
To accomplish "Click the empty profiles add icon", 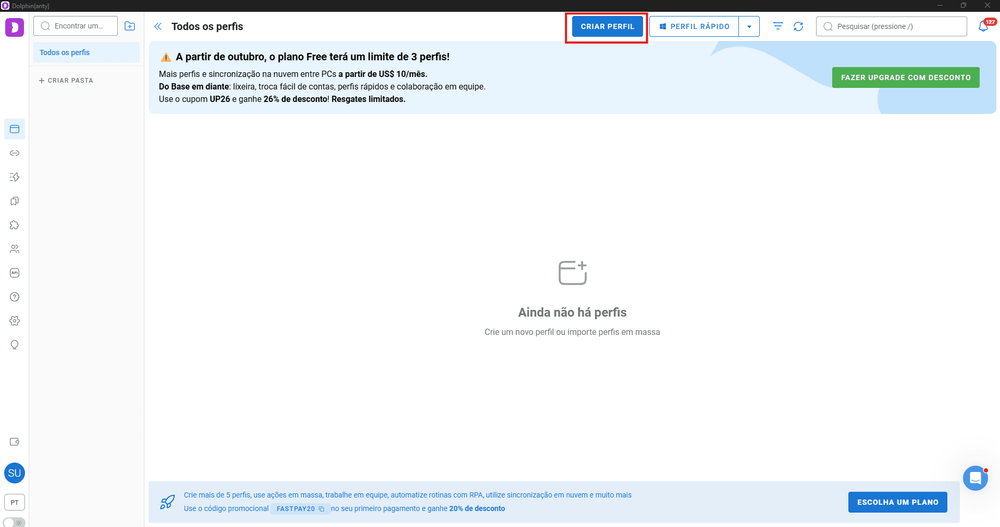I will point(572,272).
